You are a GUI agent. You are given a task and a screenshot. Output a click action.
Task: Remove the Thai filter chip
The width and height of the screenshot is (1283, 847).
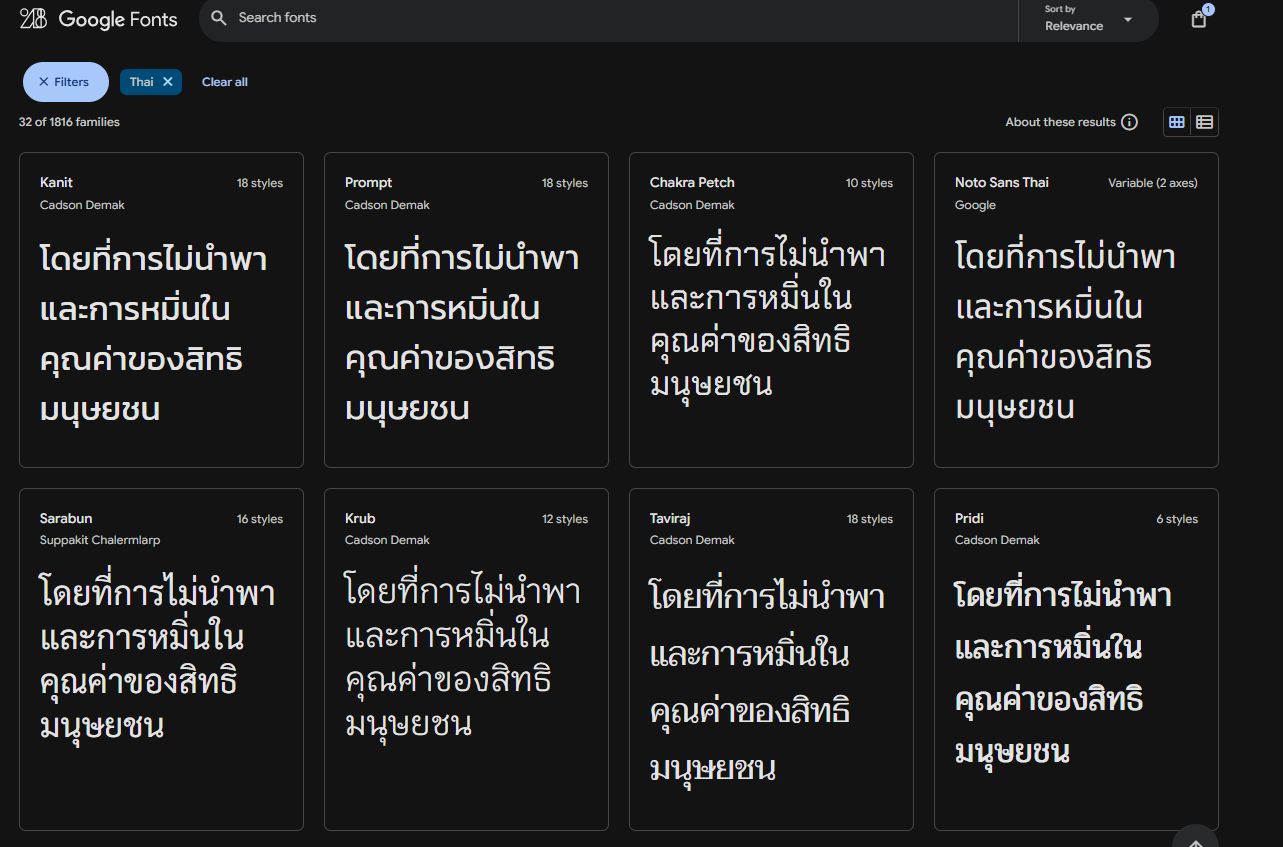click(x=168, y=82)
